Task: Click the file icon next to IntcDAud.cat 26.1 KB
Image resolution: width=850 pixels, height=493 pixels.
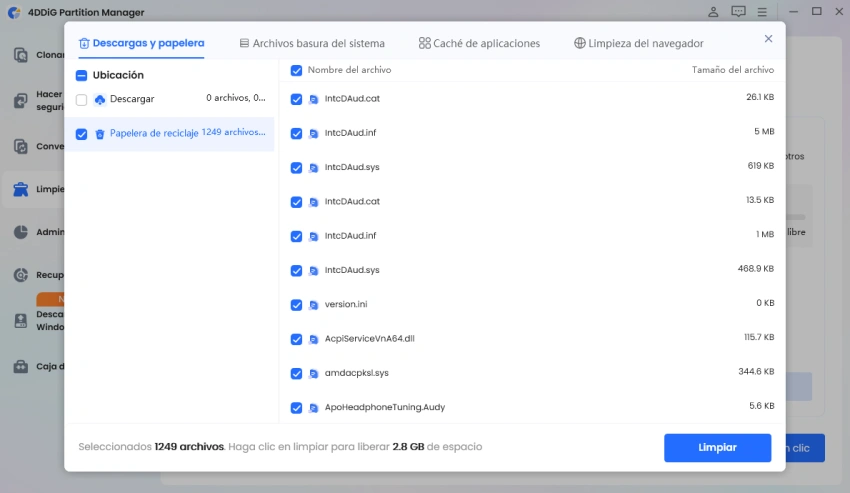Action: click(x=313, y=99)
